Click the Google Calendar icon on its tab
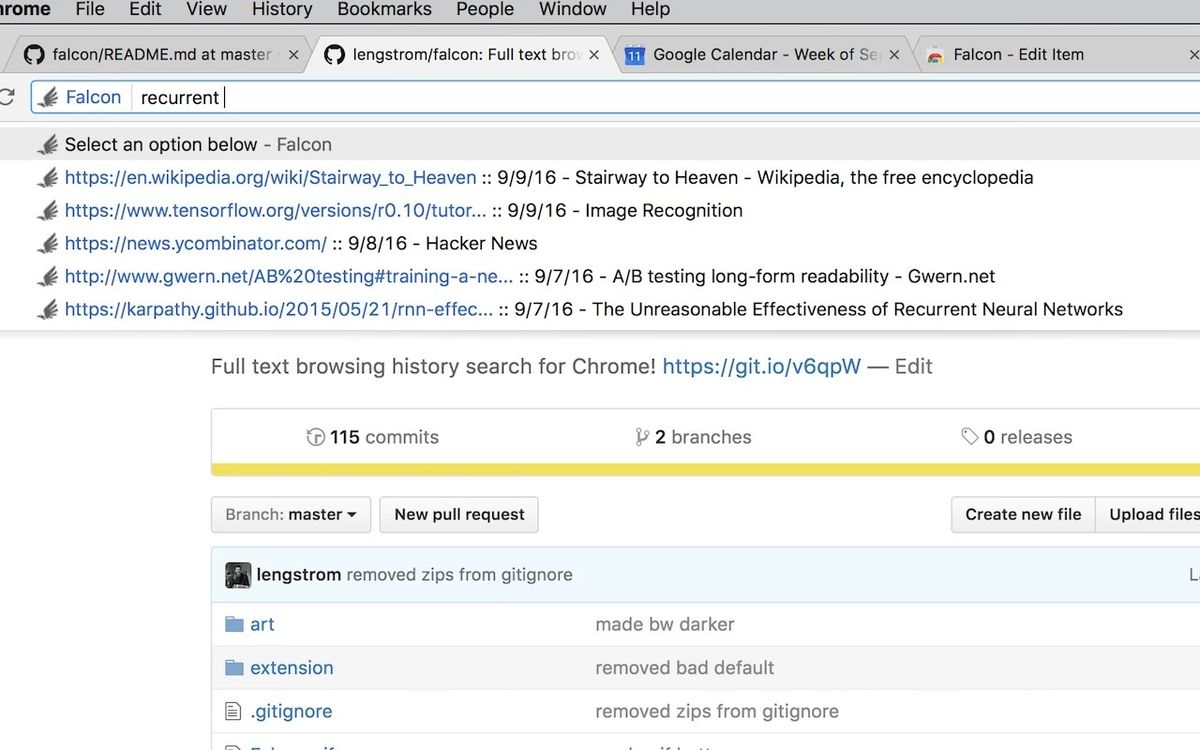 click(x=634, y=54)
